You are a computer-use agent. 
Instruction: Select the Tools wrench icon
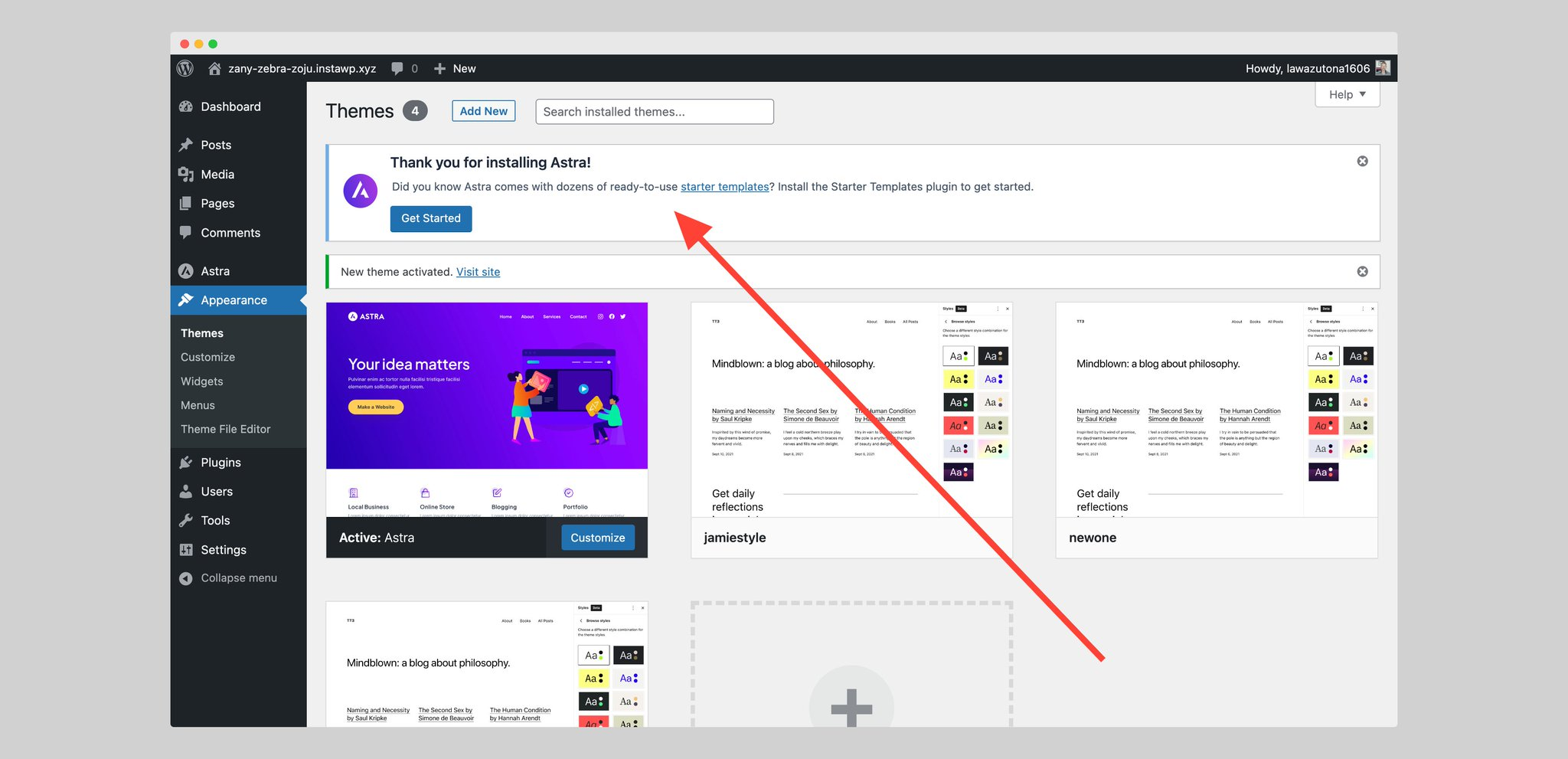186,520
